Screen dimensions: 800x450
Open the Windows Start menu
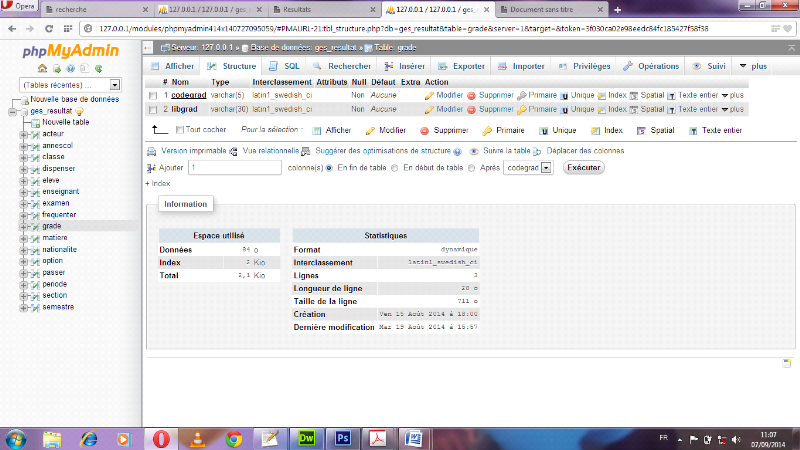pyautogui.click(x=16, y=439)
